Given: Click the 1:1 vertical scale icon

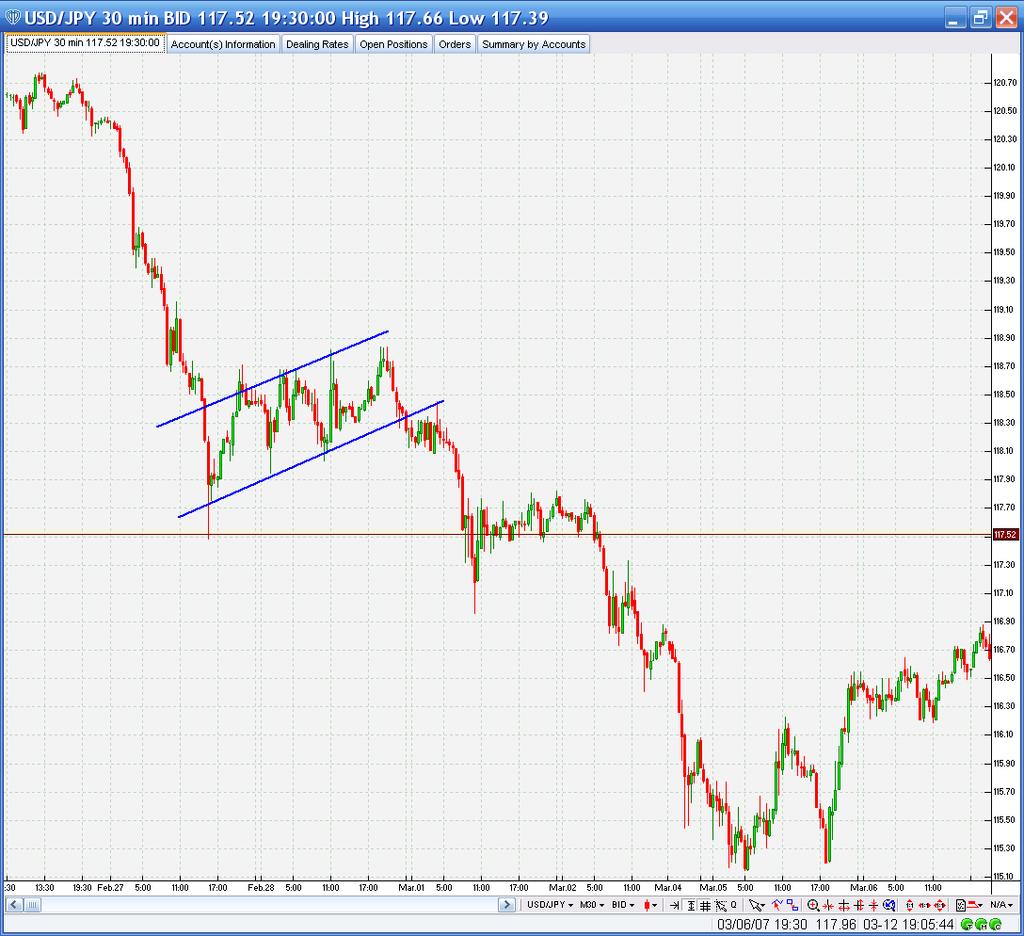Looking at the screenshot, I should [x=910, y=905].
